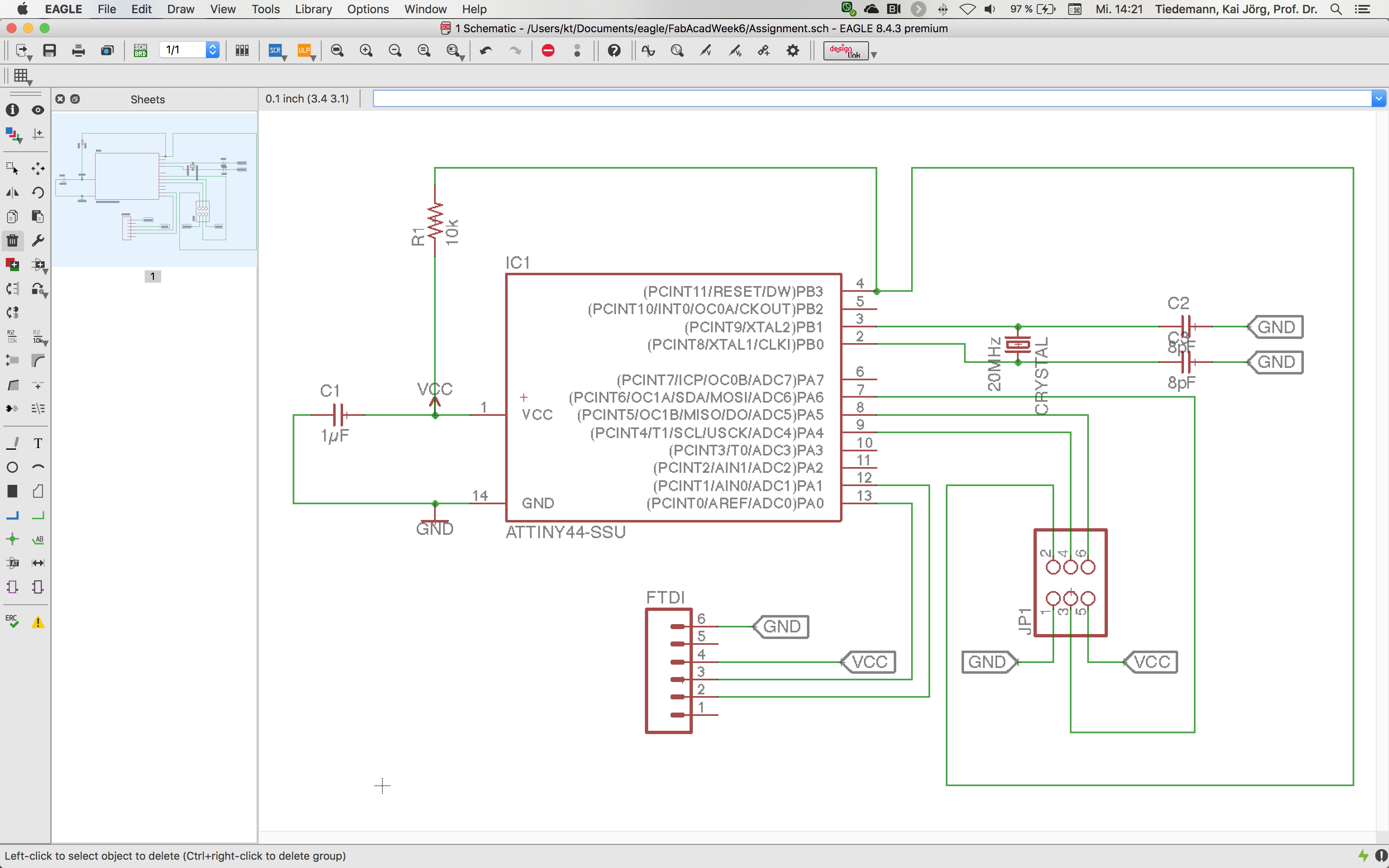
Task: Select the Rotate tool
Action: click(x=38, y=192)
